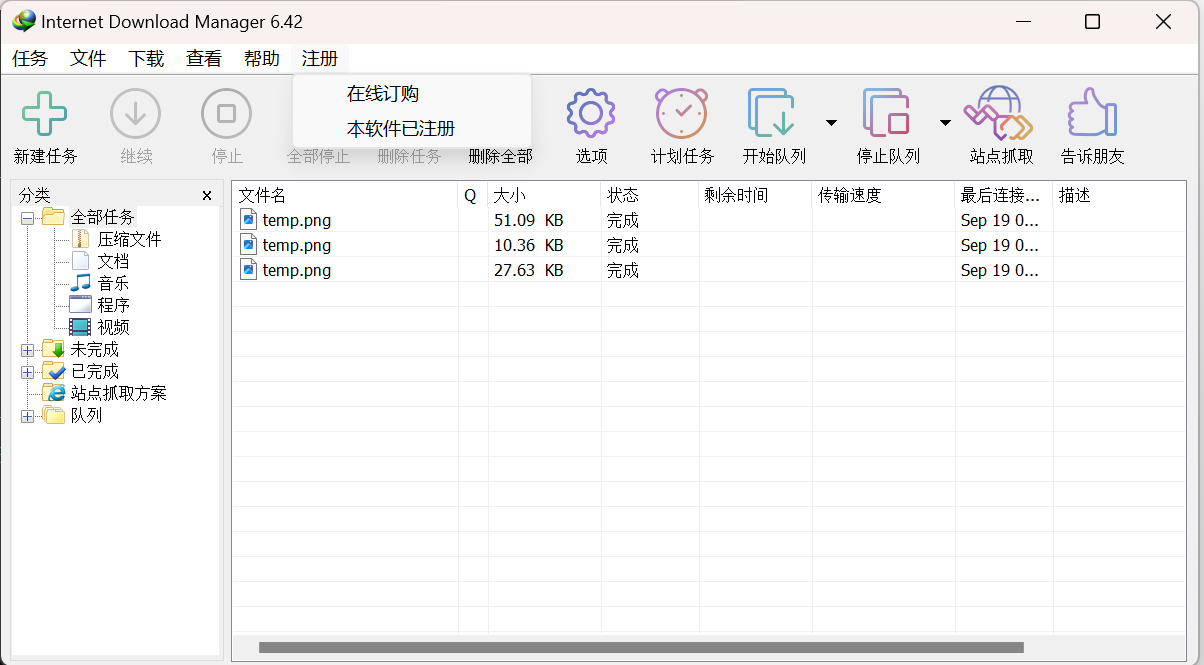Click the 告诉朋友 thumbs-up icon
1204x665 pixels.
tap(1092, 113)
